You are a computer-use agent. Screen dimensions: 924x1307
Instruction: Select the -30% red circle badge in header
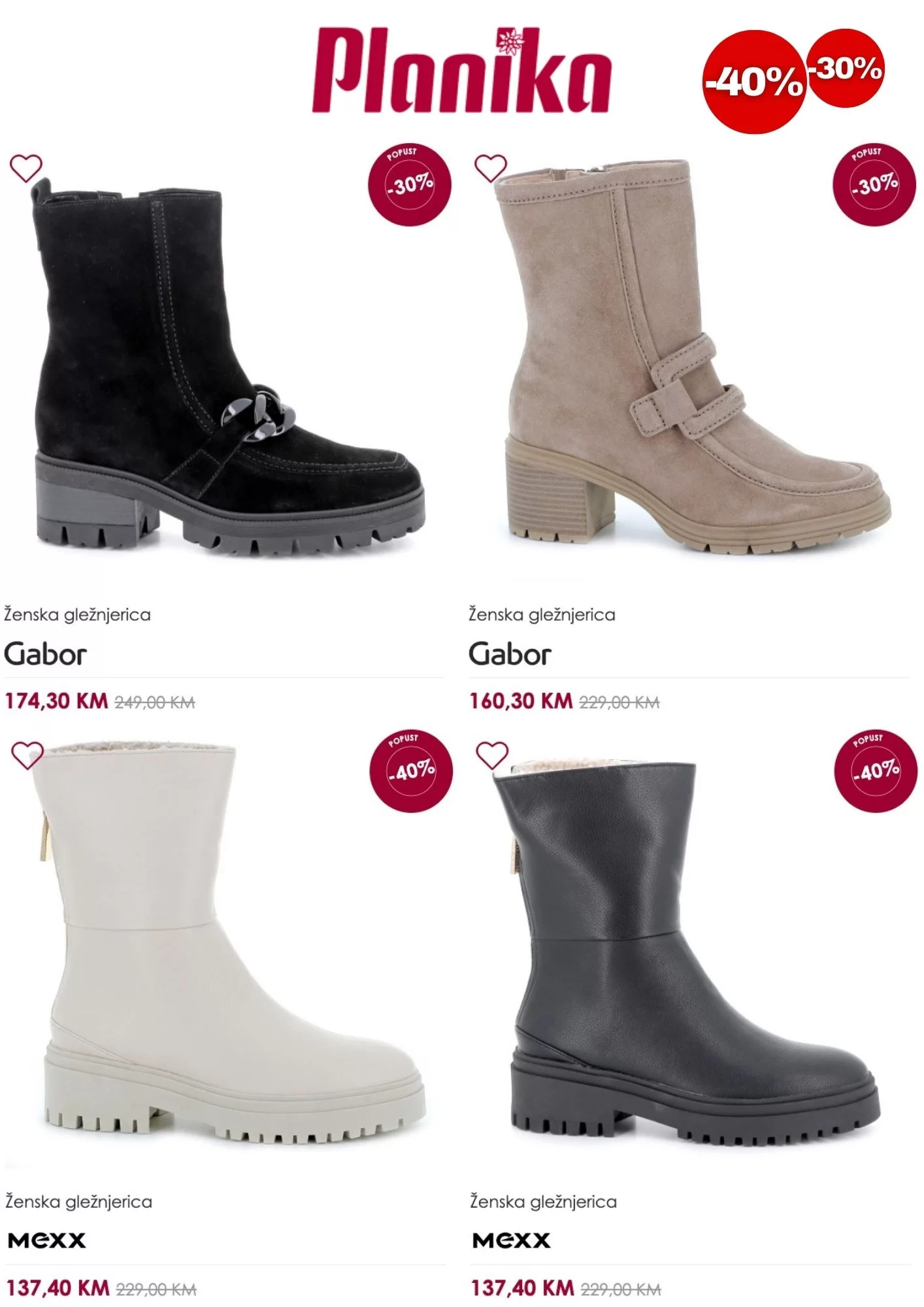click(x=846, y=68)
